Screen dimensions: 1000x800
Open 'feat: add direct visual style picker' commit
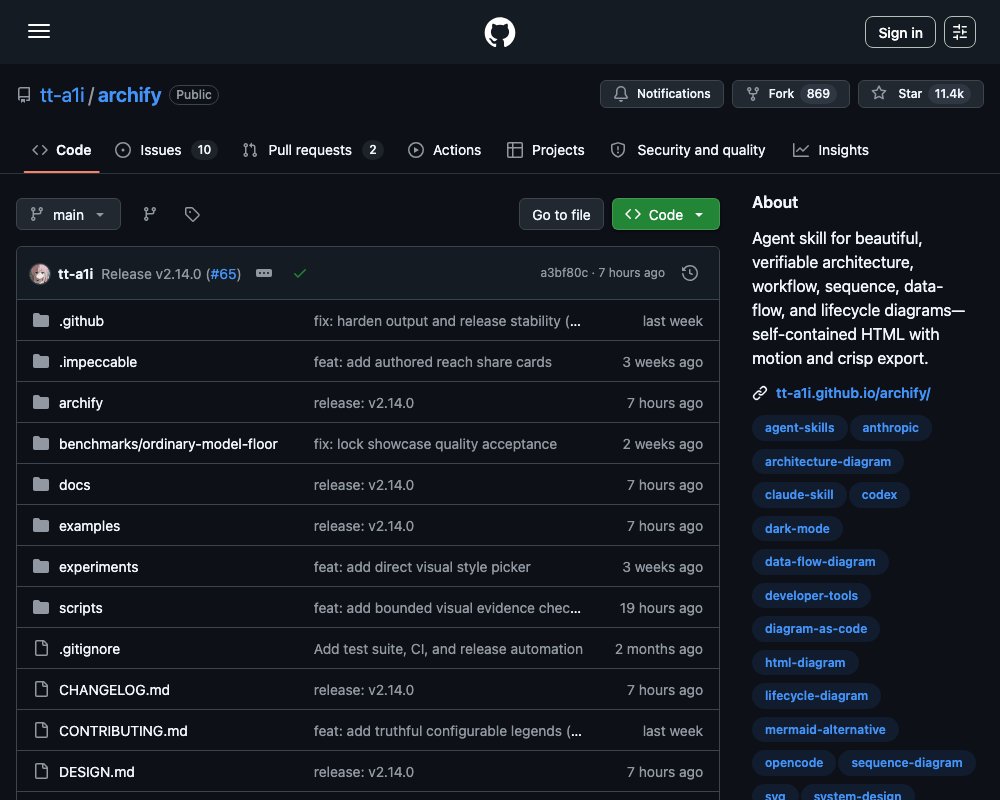422,567
